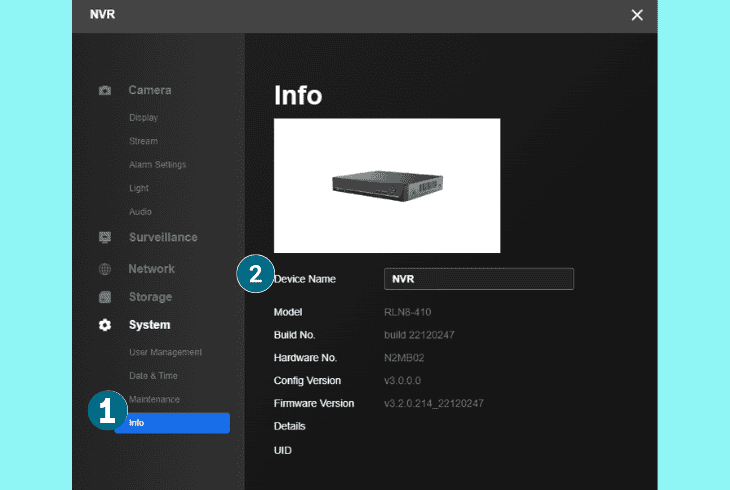
Task: Select the Storage section
Action: coord(150,297)
